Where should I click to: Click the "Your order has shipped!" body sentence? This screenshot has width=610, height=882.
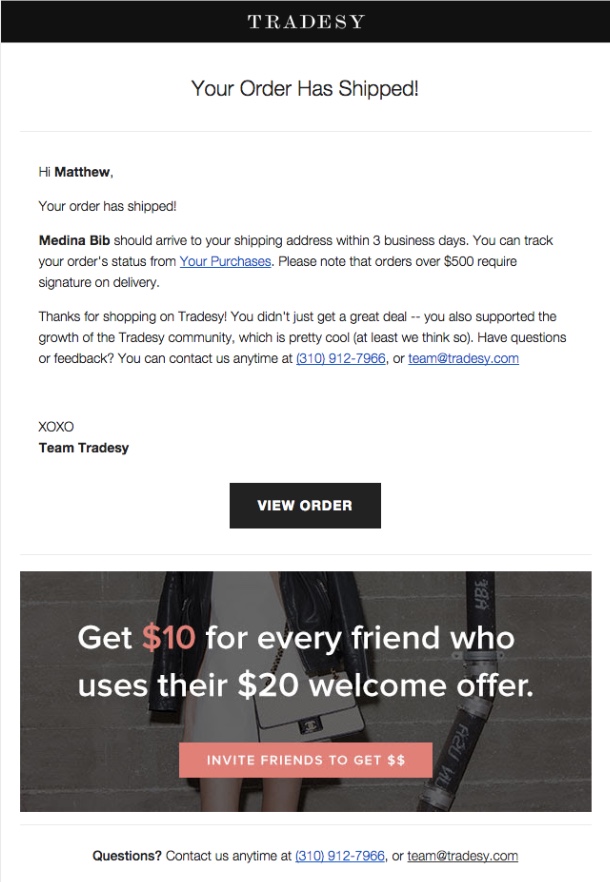click(107, 206)
